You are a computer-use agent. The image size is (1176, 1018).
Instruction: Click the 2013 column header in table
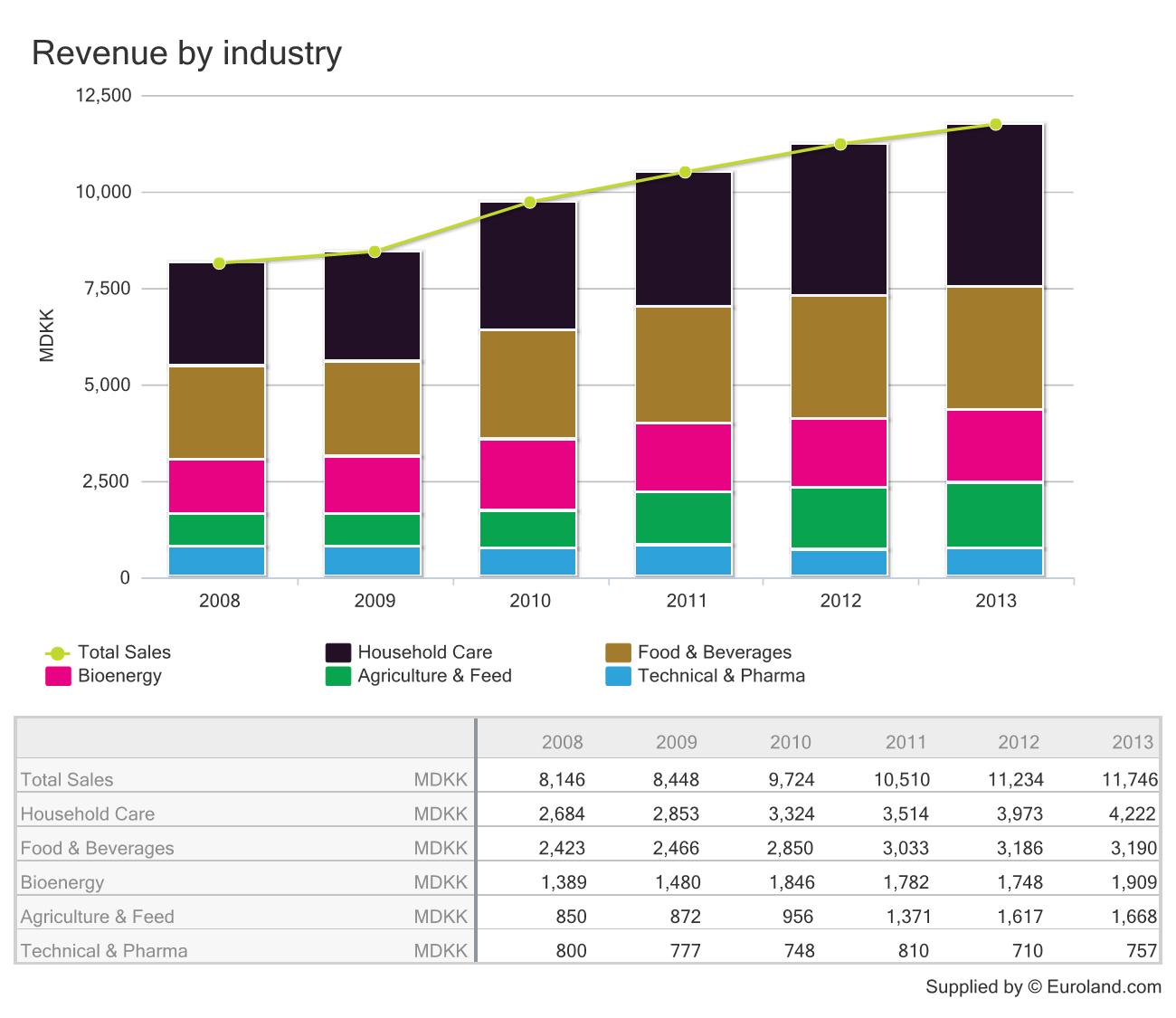1133,743
